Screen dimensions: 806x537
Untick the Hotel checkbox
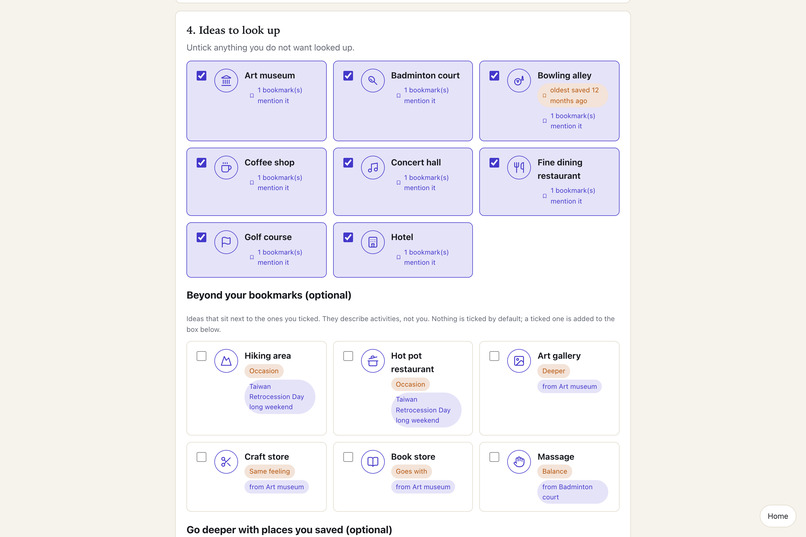point(348,237)
